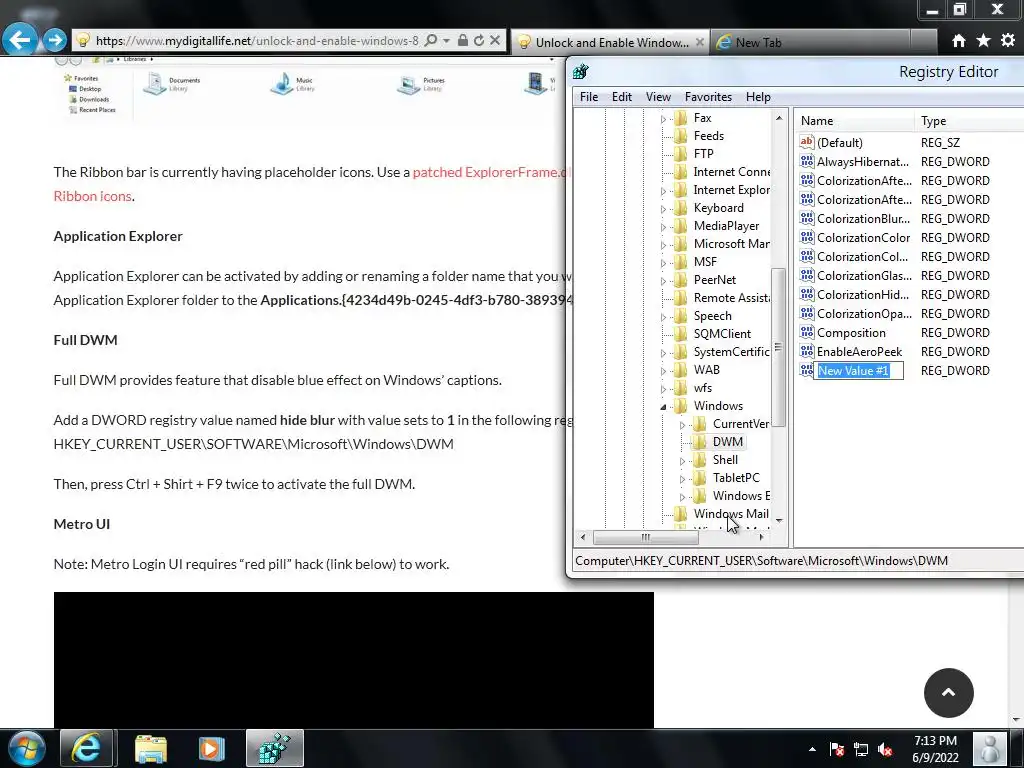Open the Registry Editor Edit menu
The width and height of the screenshot is (1024, 768).
(x=622, y=97)
